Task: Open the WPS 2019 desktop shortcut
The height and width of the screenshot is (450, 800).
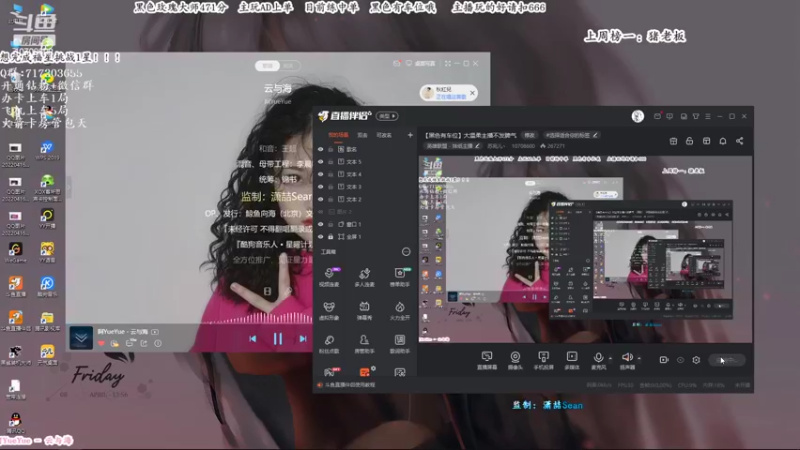Action: click(47, 151)
